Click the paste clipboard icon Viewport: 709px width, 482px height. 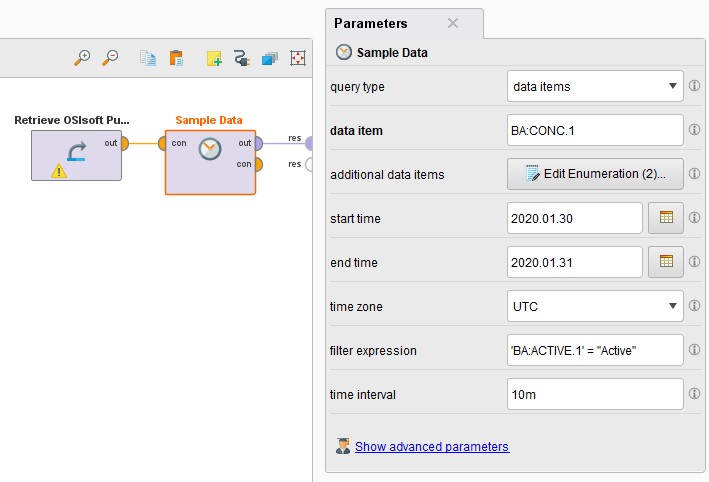coord(176,58)
